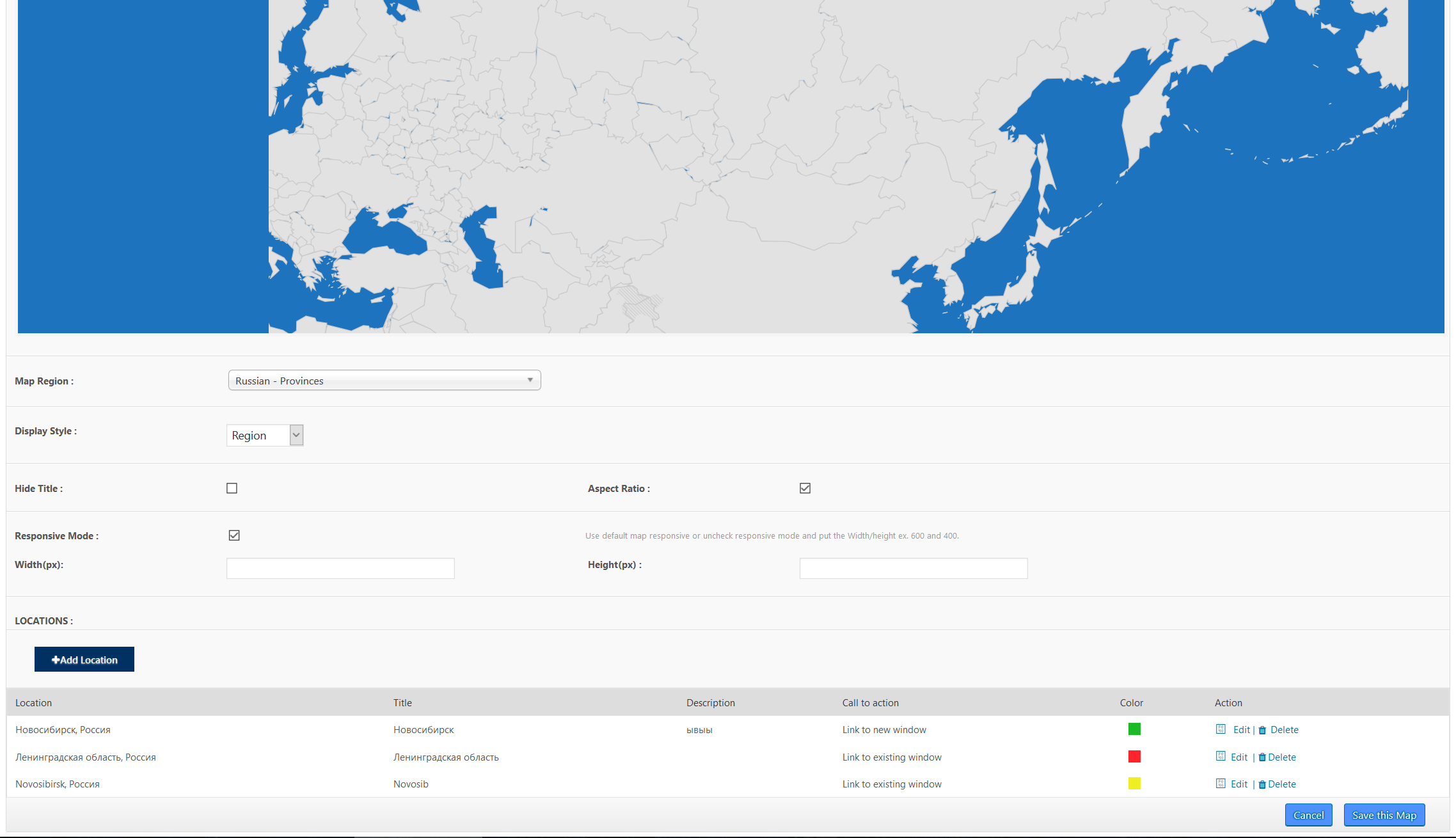Expand the Display Style Region selector
The height and width of the screenshot is (838, 1456).
click(265, 436)
